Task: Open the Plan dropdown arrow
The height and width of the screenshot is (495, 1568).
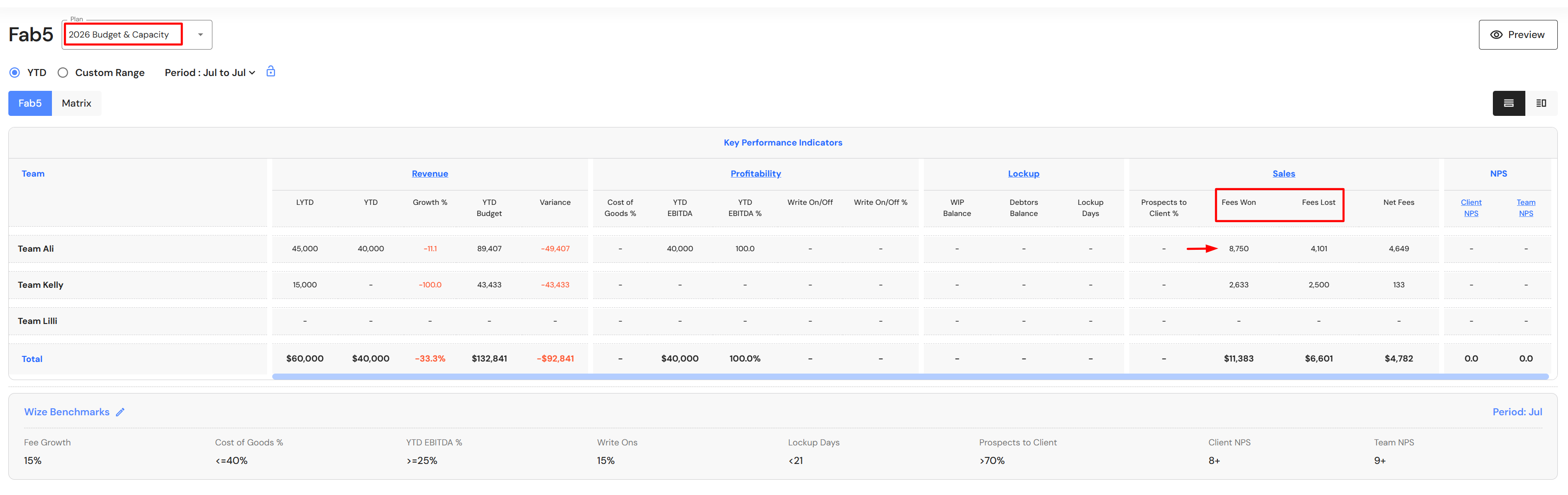Action: click(x=200, y=35)
